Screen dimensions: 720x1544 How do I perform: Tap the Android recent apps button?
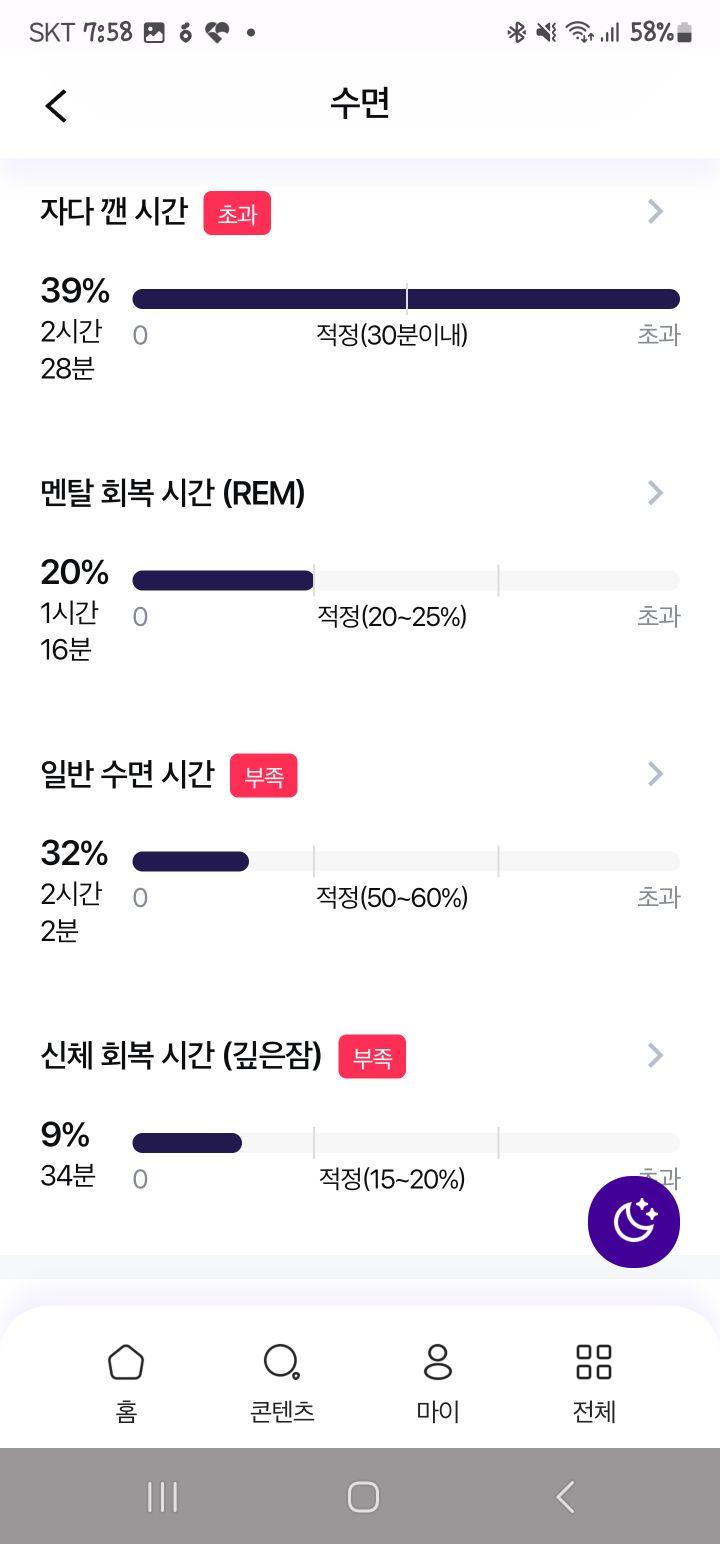[162, 1497]
